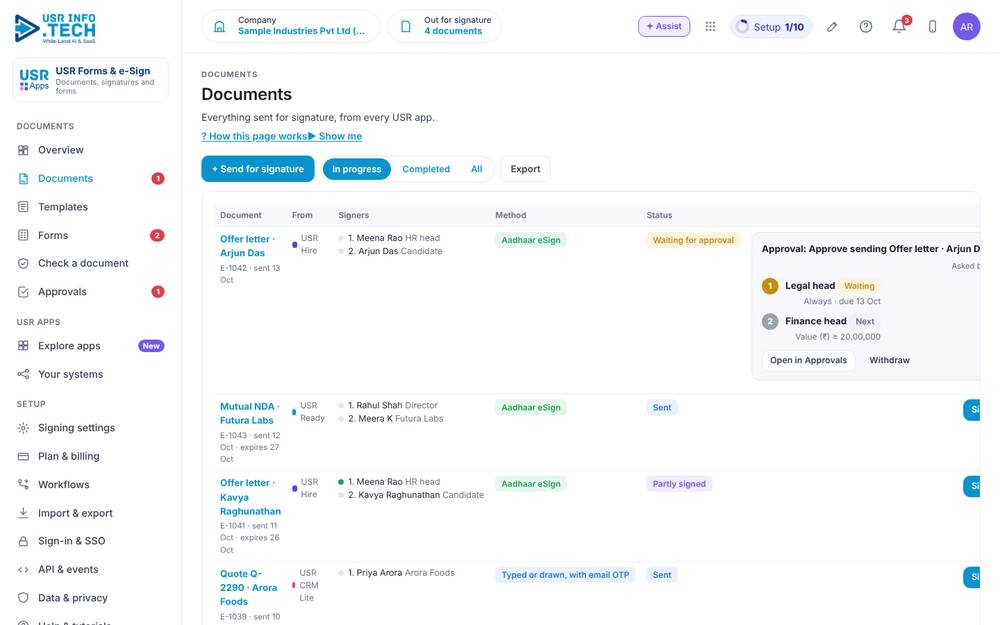1000x625 pixels.
Task: Click the Forms sidebar icon
Action: point(24,235)
